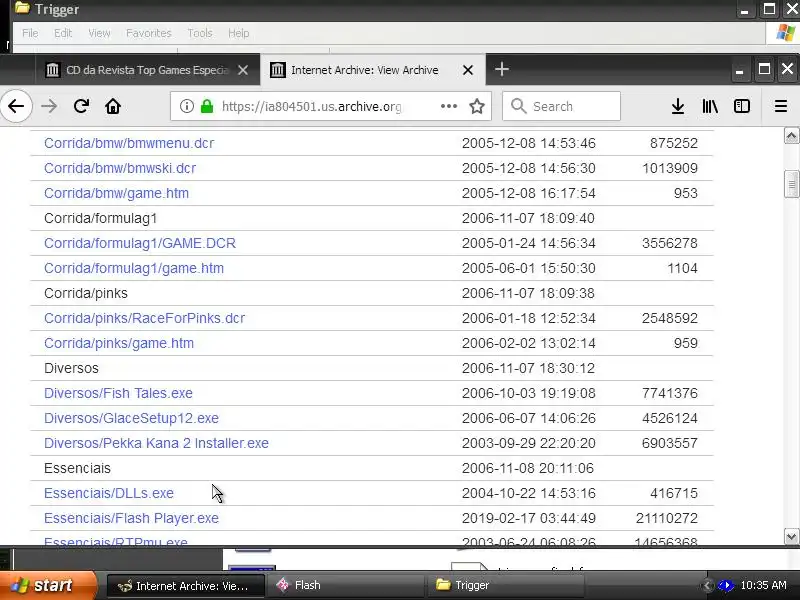Toggle the sidebar view icon
Image resolution: width=800 pixels, height=600 pixels.
tap(741, 106)
